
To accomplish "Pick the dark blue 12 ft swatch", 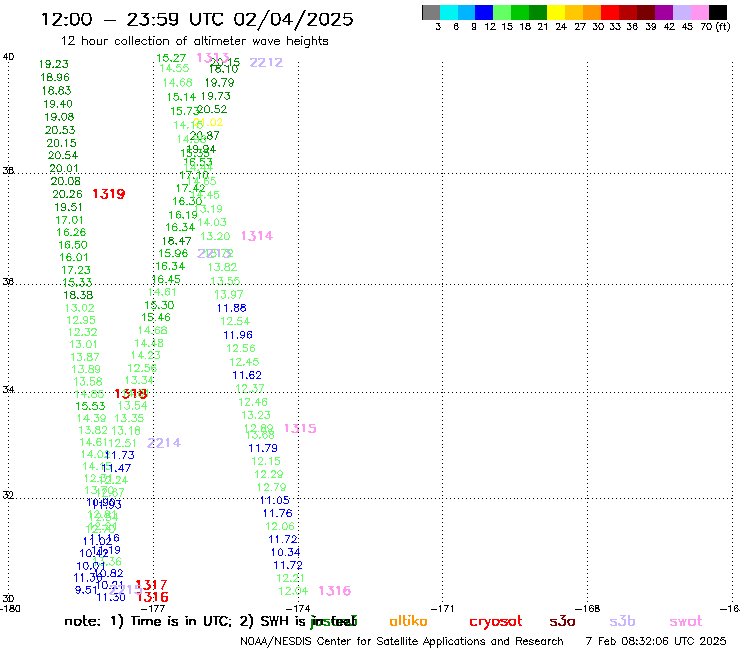I will (484, 12).
